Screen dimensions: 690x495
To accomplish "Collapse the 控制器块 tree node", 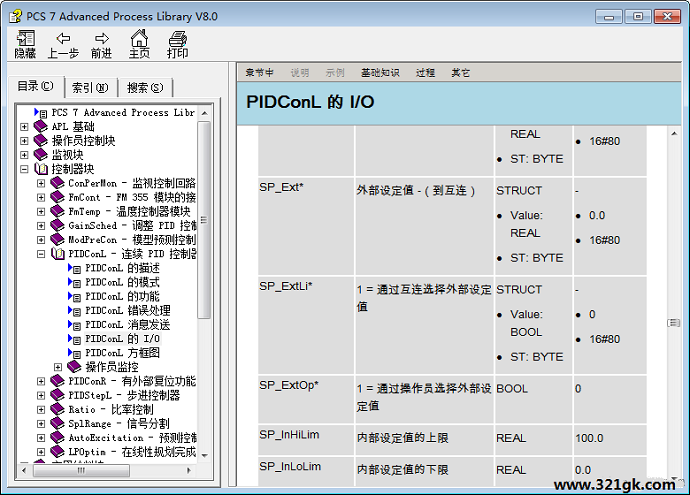I will (x=24, y=169).
